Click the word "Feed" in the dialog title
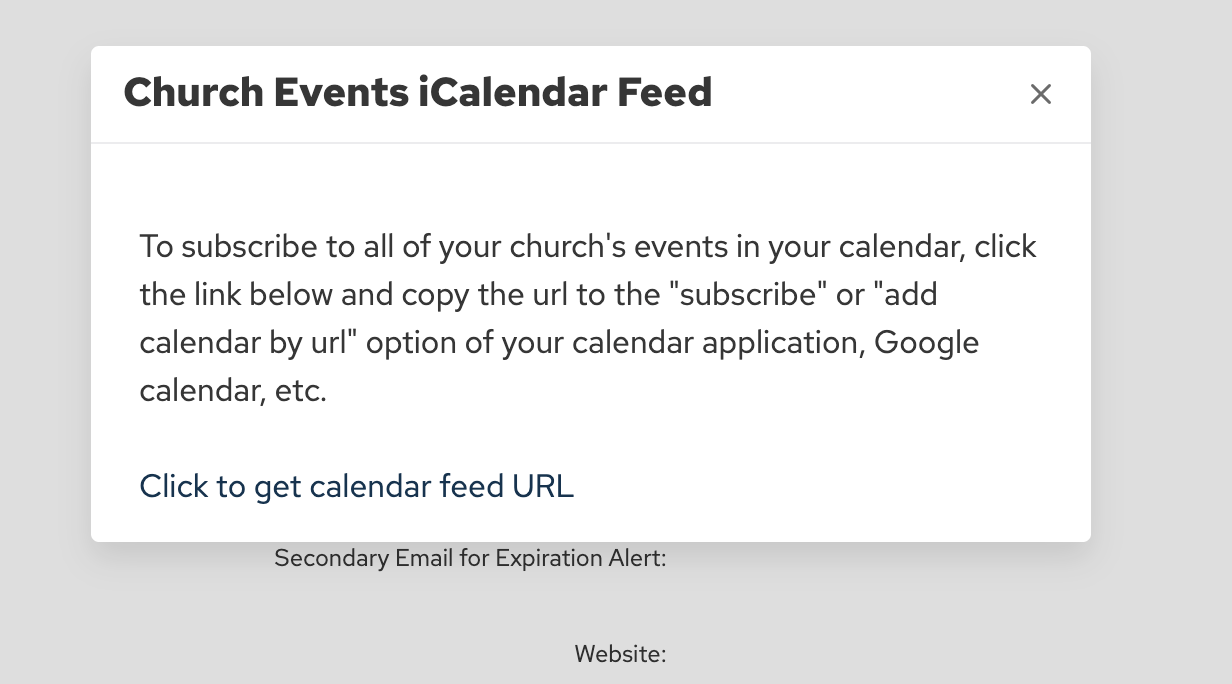 click(x=664, y=93)
